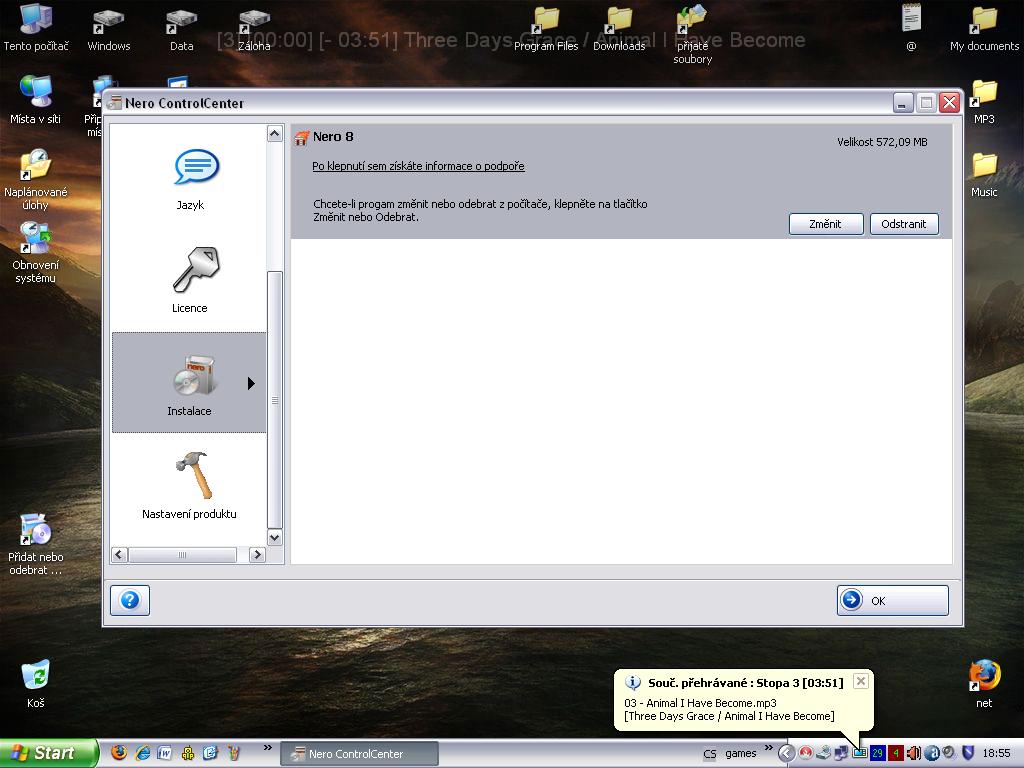Open the games taskbar toolbar

coord(741,754)
